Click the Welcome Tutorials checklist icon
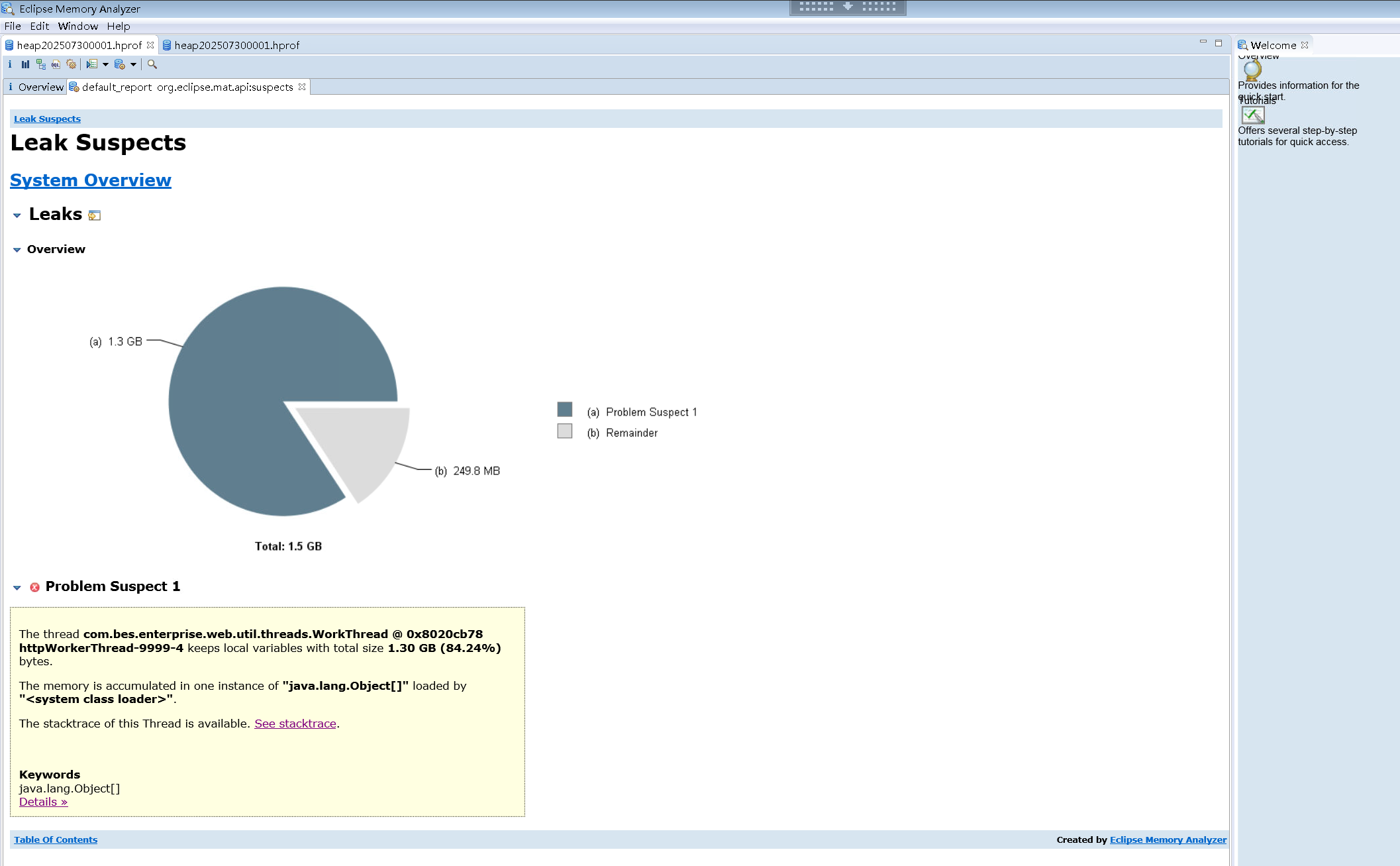Image resolution: width=1400 pixels, height=866 pixels. point(1252,115)
